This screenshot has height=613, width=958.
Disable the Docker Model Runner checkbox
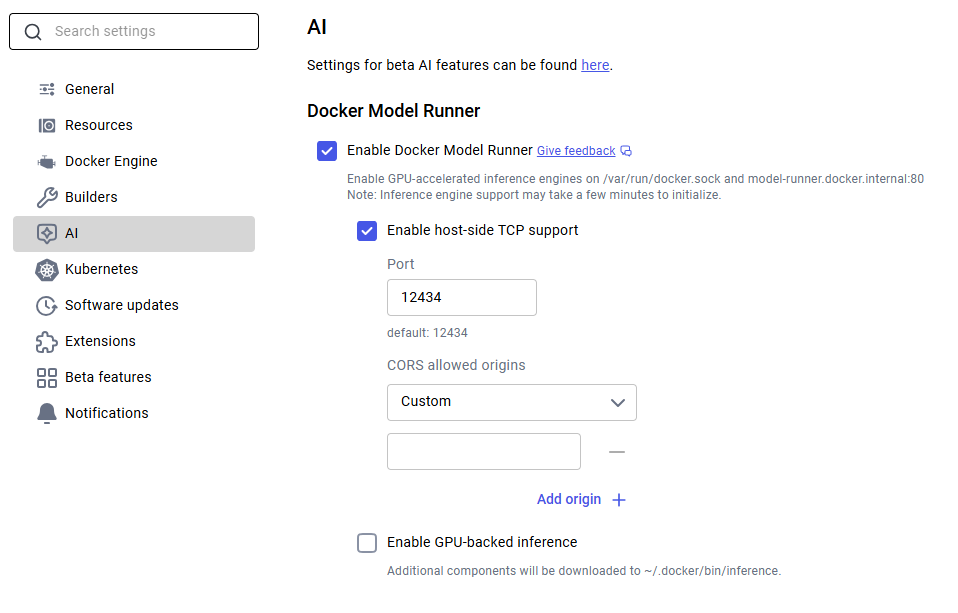(327, 151)
